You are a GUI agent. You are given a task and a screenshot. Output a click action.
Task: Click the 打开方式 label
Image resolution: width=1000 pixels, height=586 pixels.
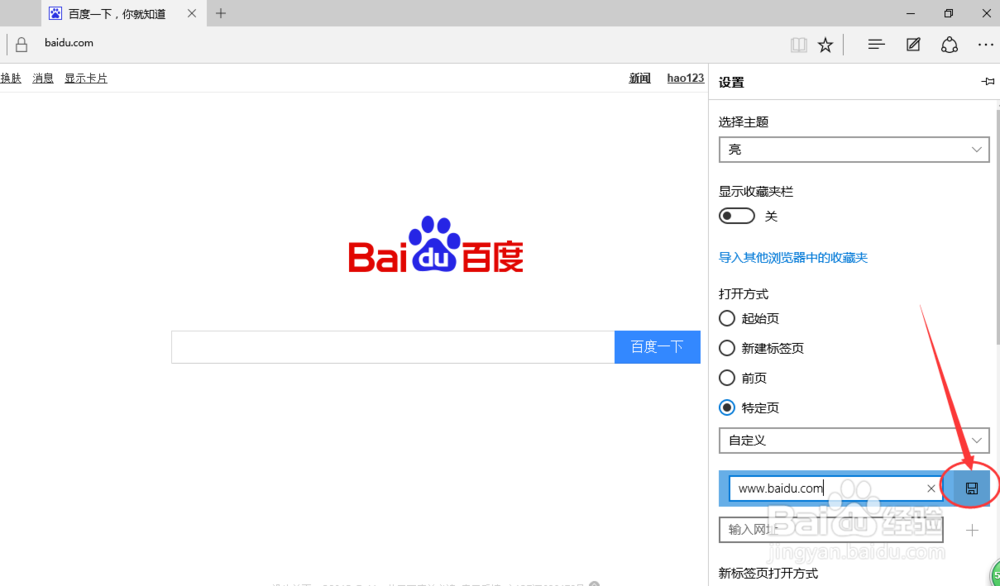tap(744, 294)
